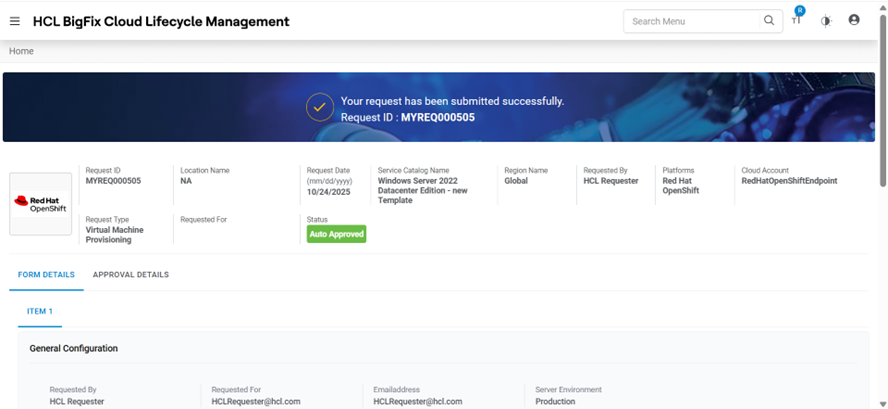Click the Server Environment value Production
Screen dimensions: 888x409
click(556, 402)
